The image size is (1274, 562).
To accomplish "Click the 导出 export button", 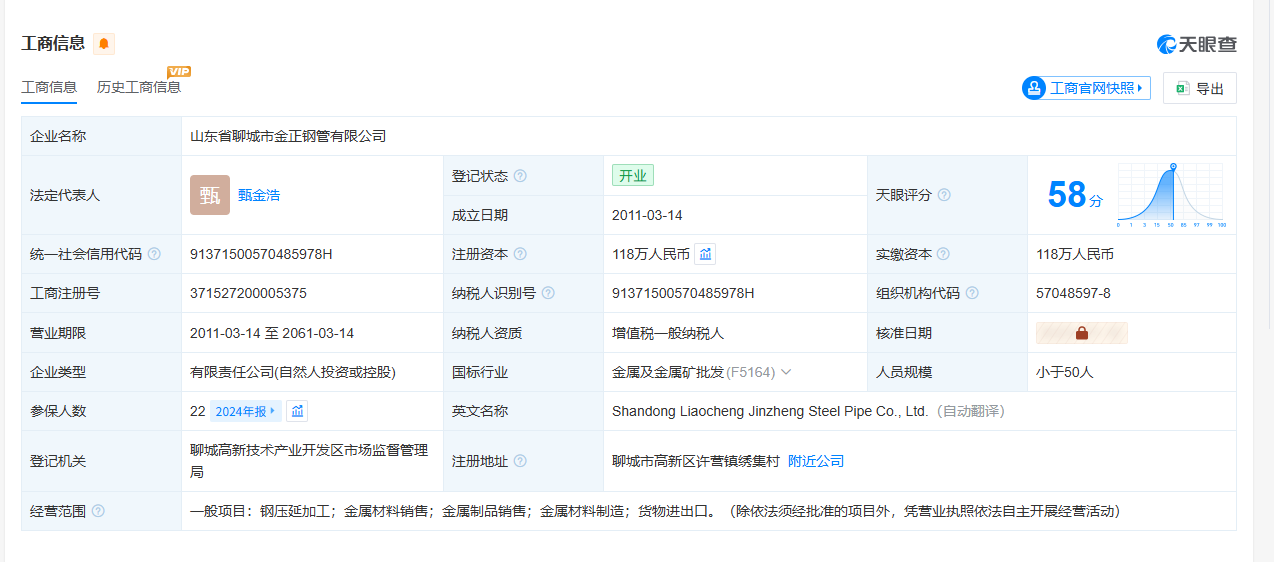I will [x=1200, y=88].
